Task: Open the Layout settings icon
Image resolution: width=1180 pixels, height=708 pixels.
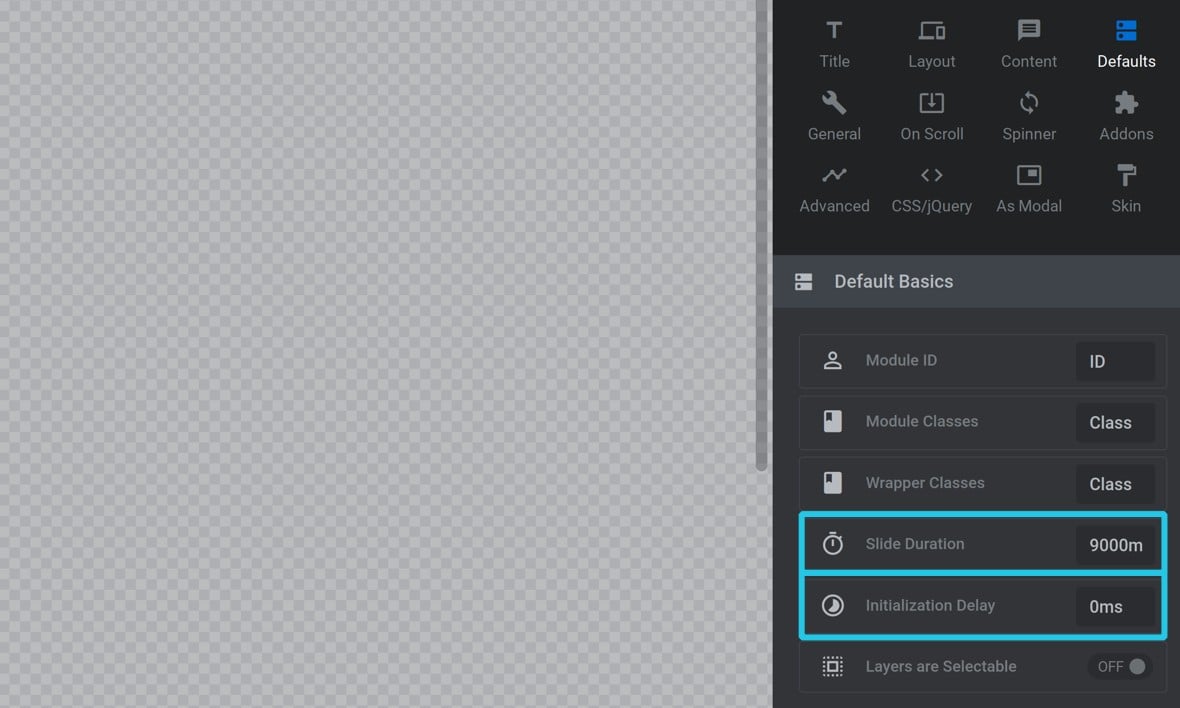Action: tap(932, 31)
